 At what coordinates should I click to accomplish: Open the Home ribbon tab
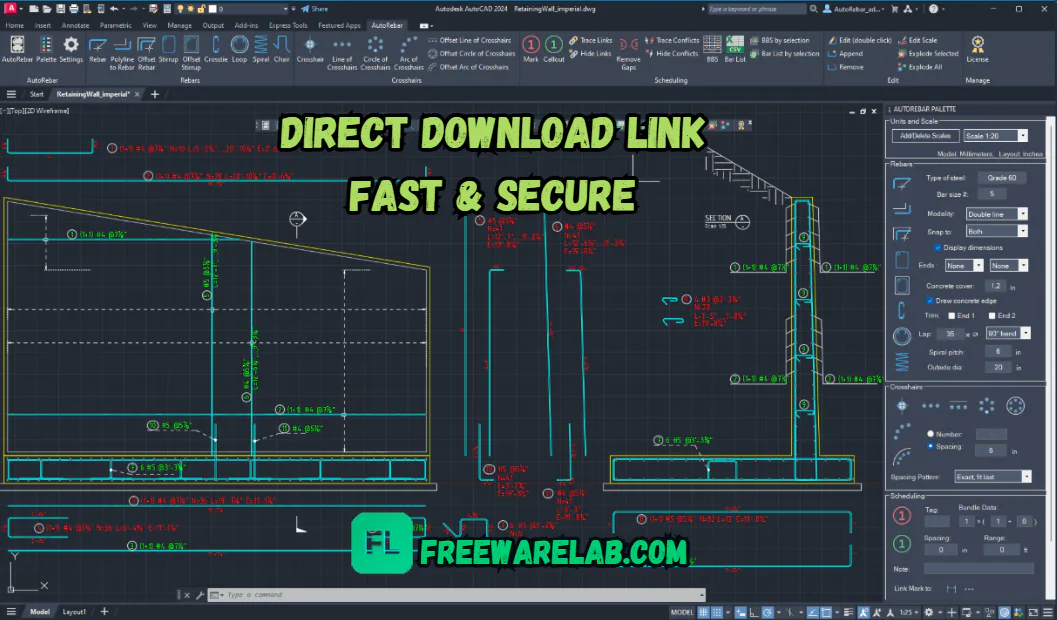(14, 26)
